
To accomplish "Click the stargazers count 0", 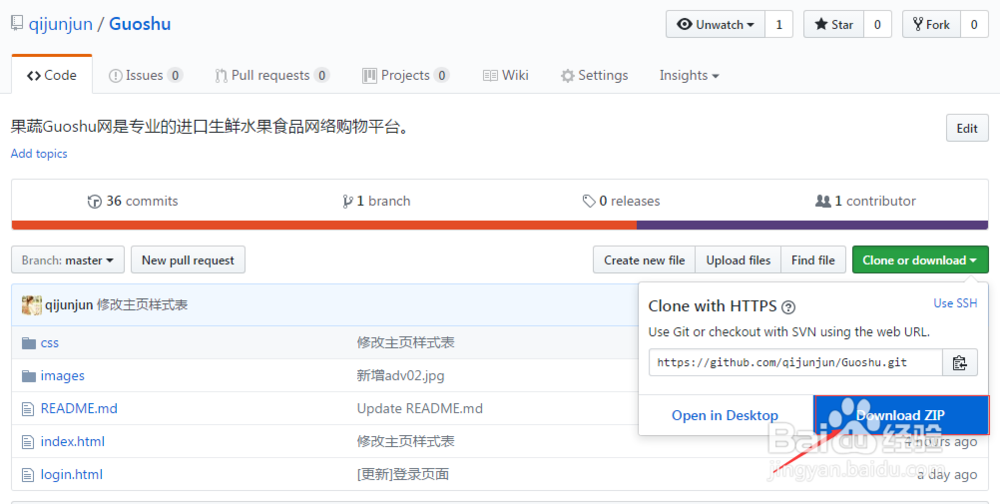I will pyautogui.click(x=878, y=24).
